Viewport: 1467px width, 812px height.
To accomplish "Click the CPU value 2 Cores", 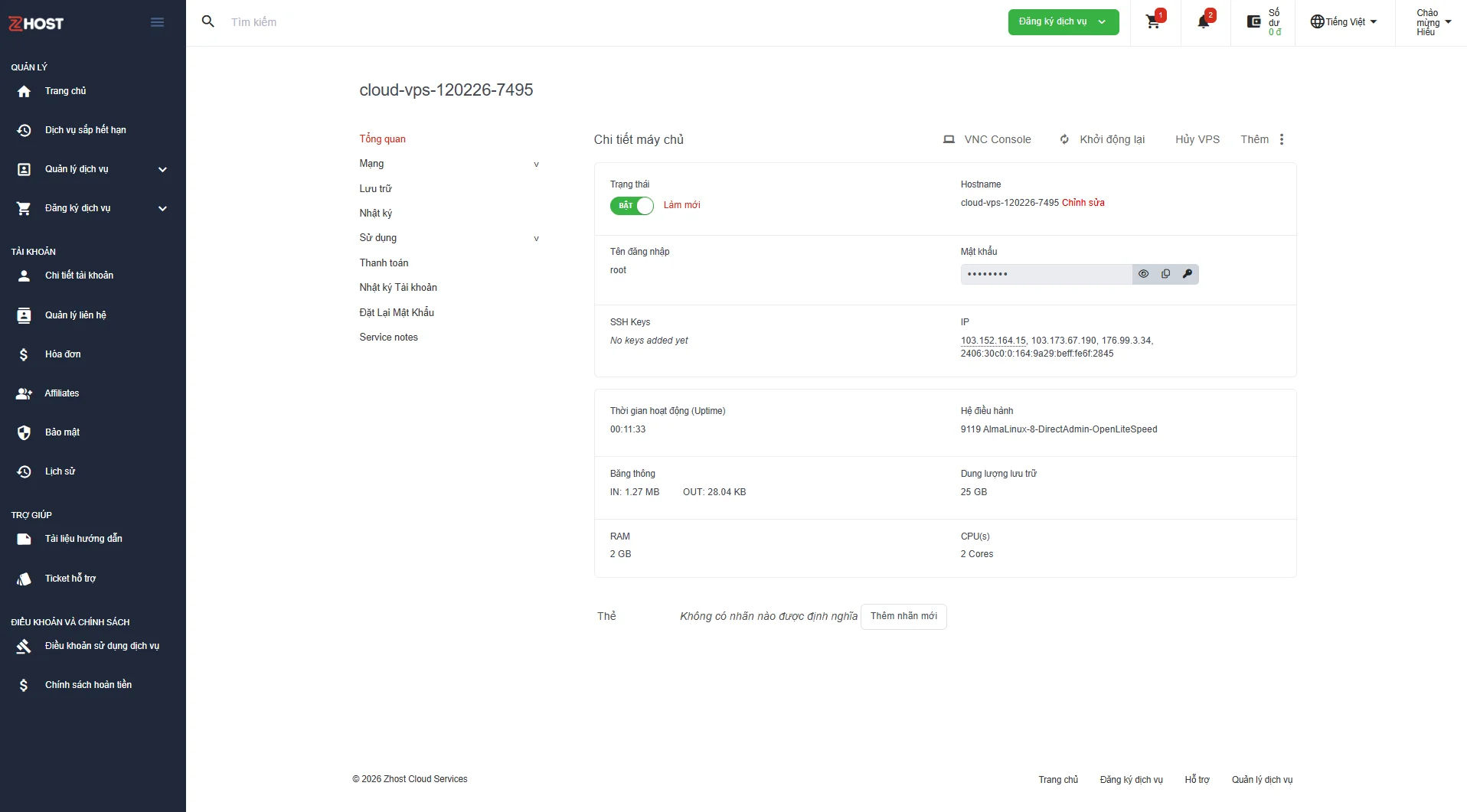I will tap(977, 554).
